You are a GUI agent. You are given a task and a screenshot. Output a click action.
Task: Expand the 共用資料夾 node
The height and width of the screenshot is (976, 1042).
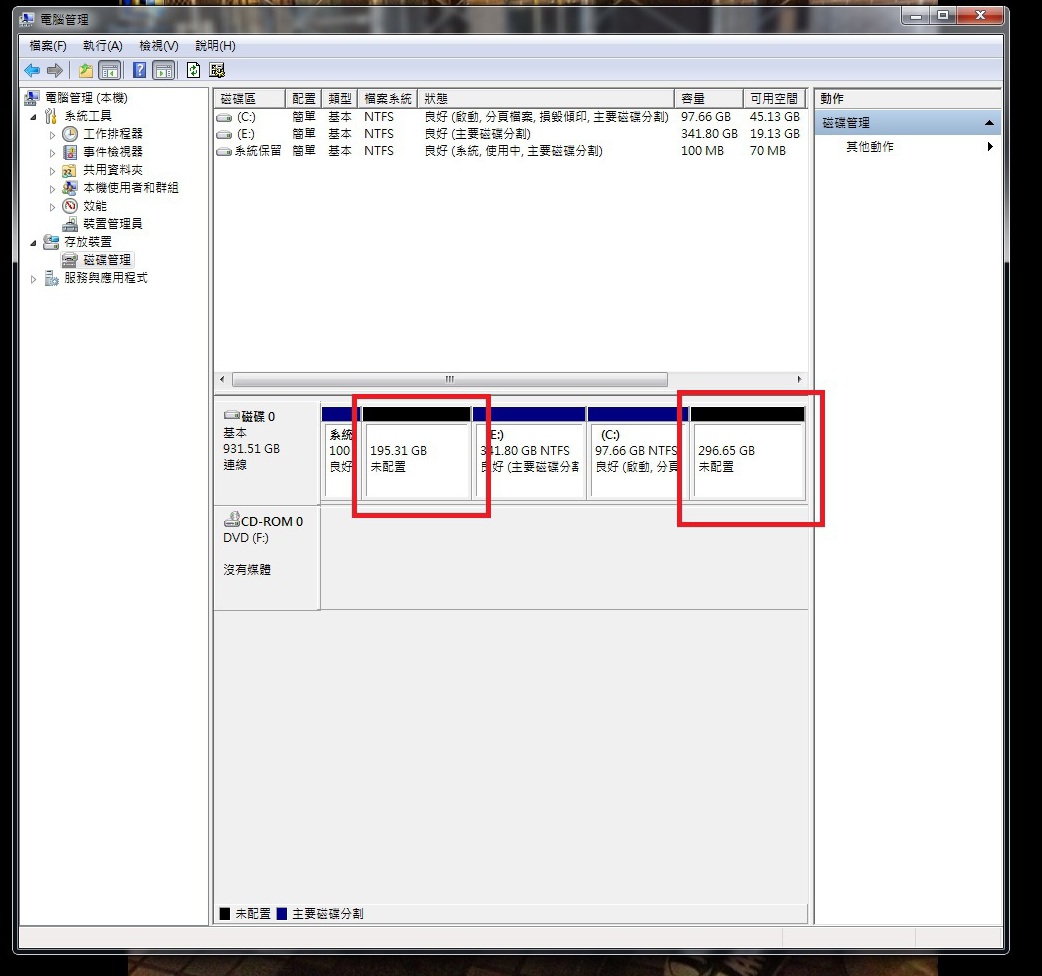[x=52, y=171]
